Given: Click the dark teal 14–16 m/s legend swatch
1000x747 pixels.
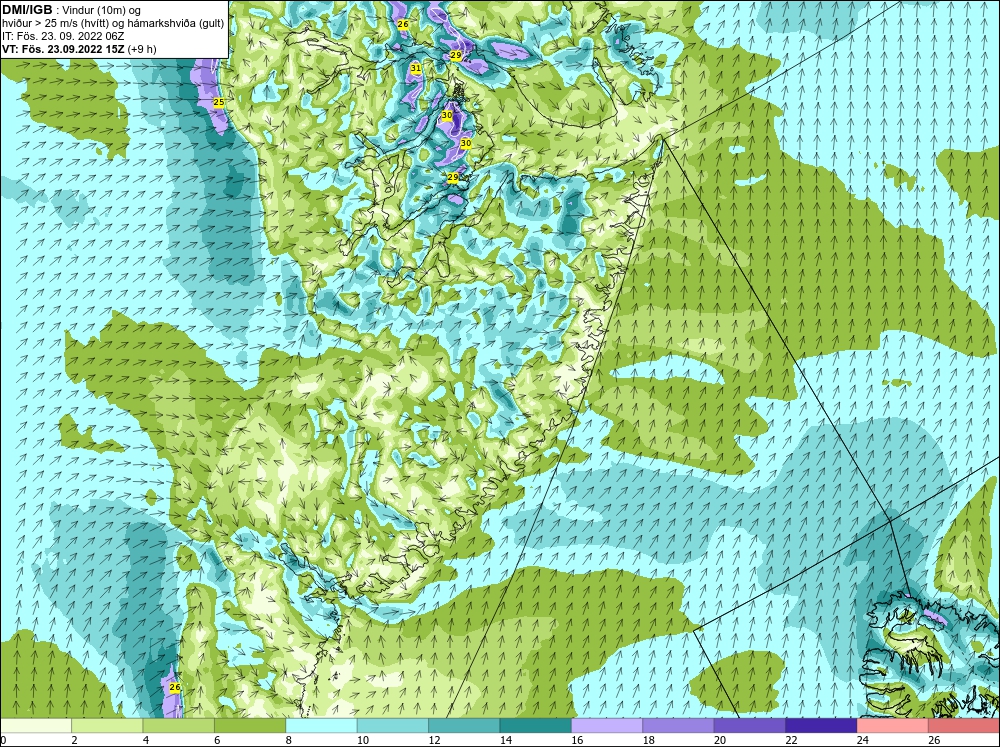Looking at the screenshot, I should coord(536,725).
